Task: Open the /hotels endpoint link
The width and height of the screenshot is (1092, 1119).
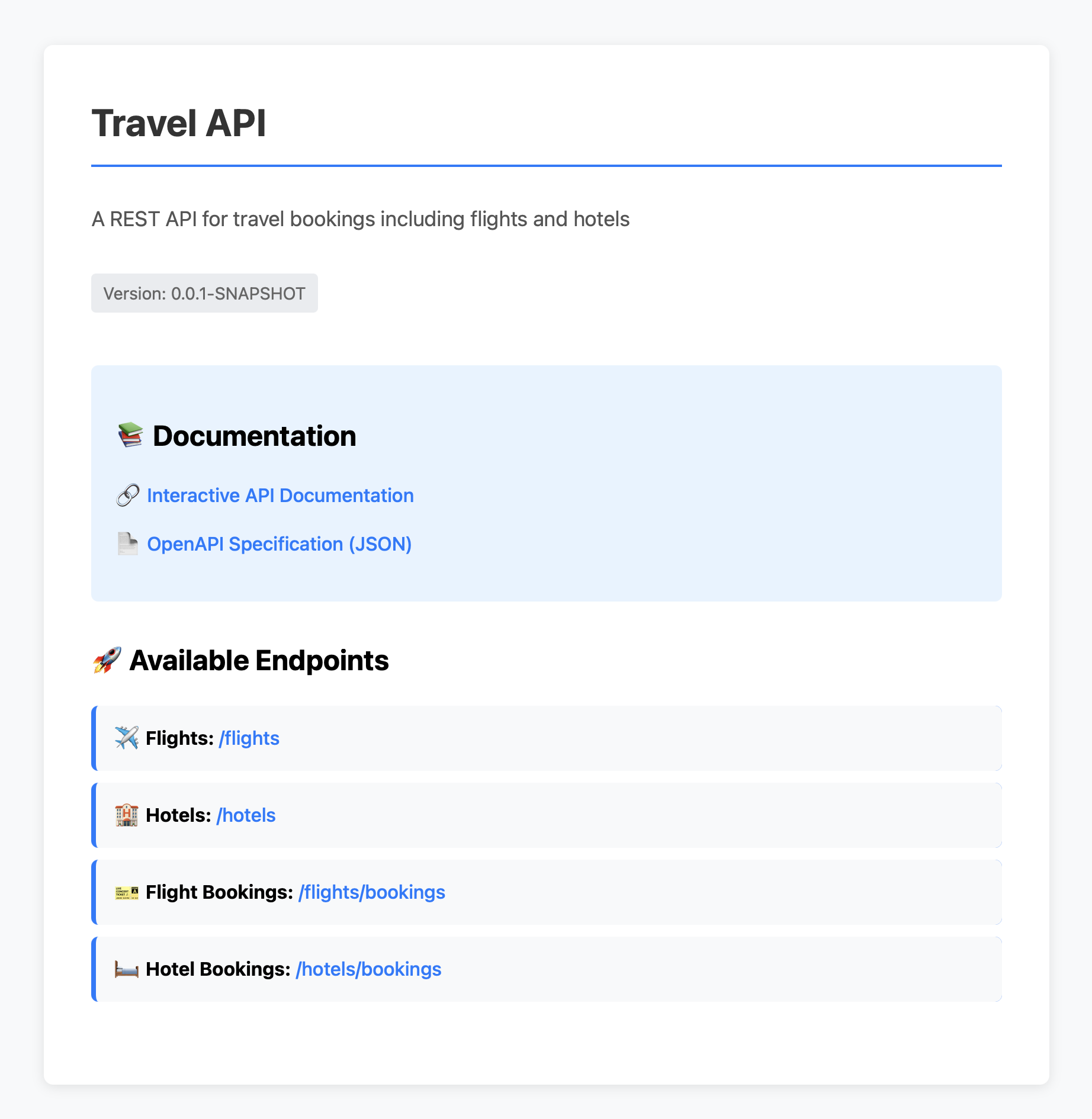Action: (x=245, y=815)
